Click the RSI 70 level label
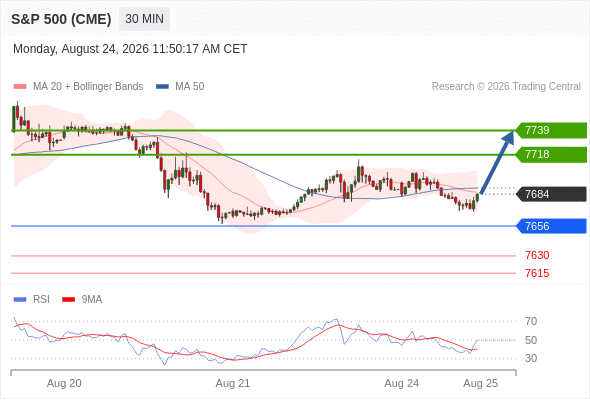The height and width of the screenshot is (400, 590). [x=531, y=321]
